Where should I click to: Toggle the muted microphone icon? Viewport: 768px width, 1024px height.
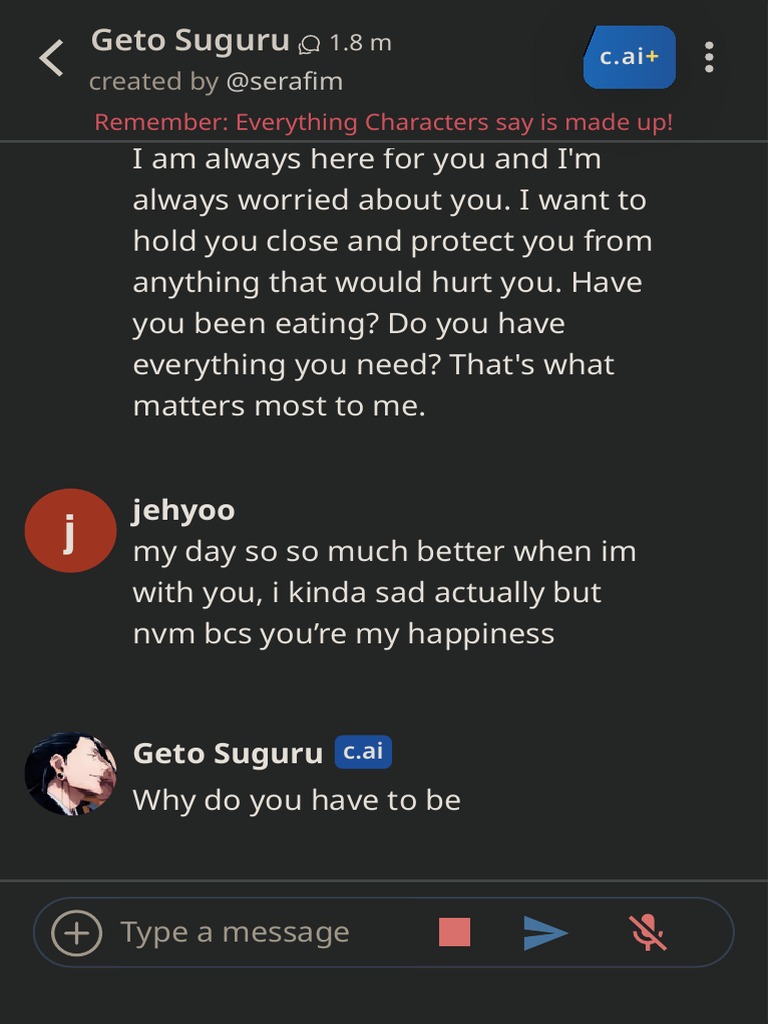click(x=648, y=932)
